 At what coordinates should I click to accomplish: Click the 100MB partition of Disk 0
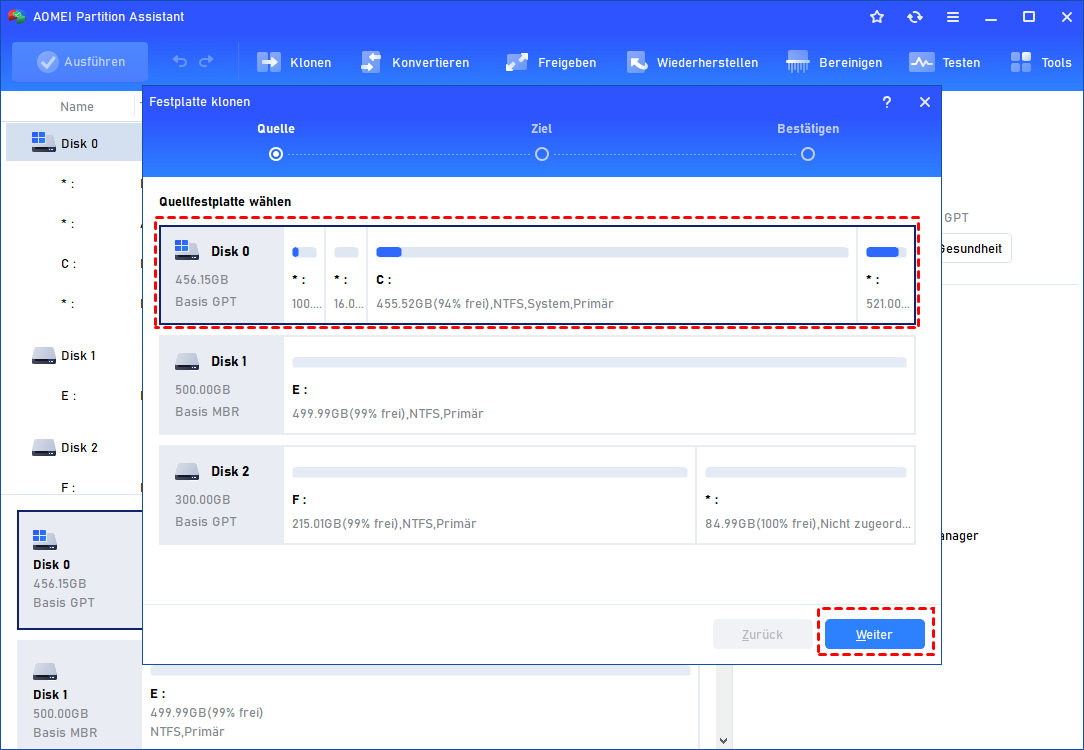coord(304,274)
